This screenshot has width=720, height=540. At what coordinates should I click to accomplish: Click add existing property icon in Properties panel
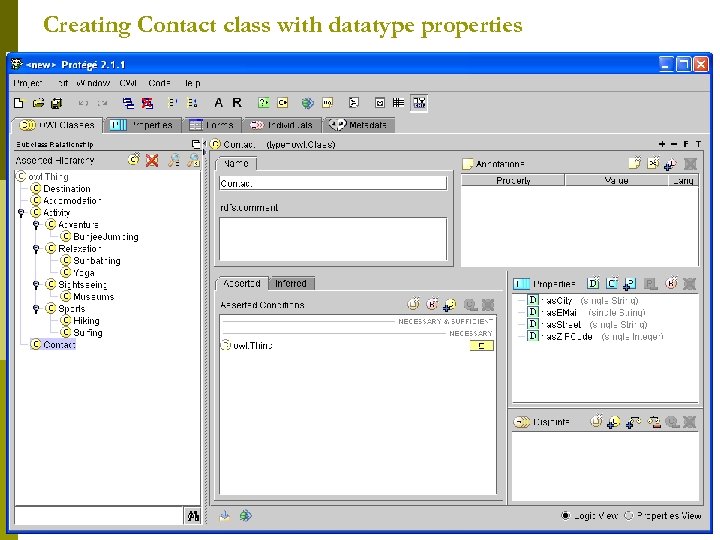[x=630, y=284]
